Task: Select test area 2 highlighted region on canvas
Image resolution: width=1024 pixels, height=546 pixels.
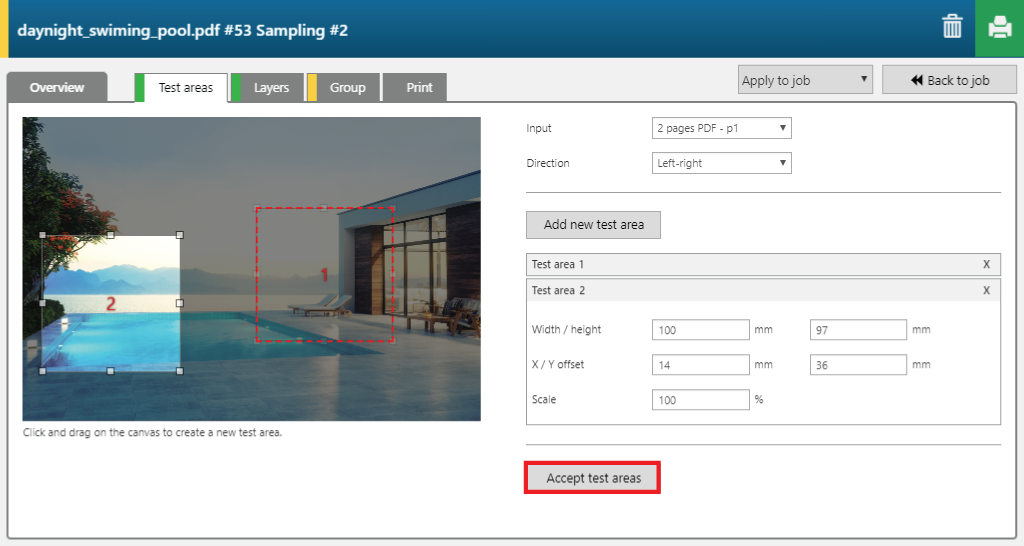Action: pos(111,303)
